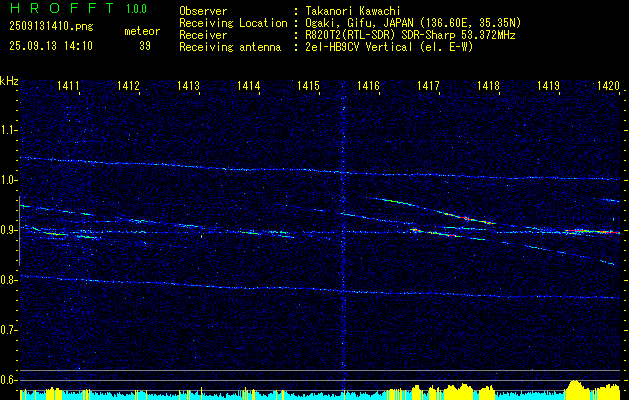Click the kHz axis unit label
The width and height of the screenshot is (629, 400).
click(x=9, y=81)
